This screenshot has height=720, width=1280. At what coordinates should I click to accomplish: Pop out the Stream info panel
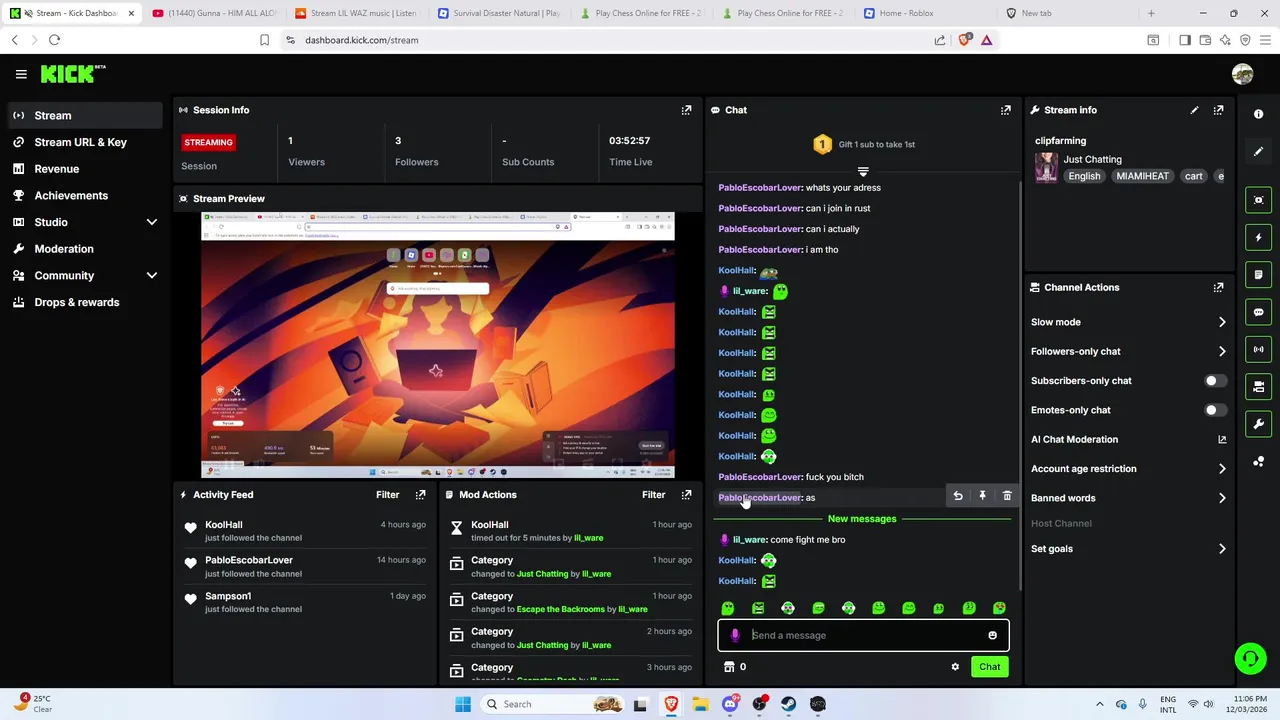point(1218,110)
